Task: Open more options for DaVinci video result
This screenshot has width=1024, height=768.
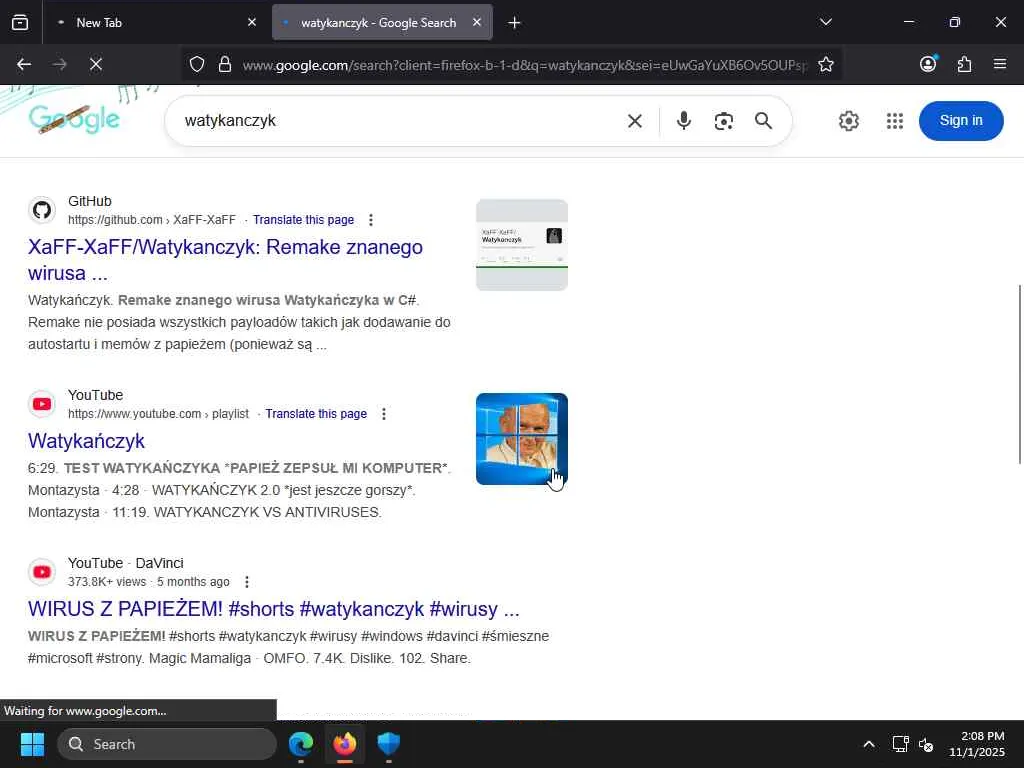Action: point(247,582)
